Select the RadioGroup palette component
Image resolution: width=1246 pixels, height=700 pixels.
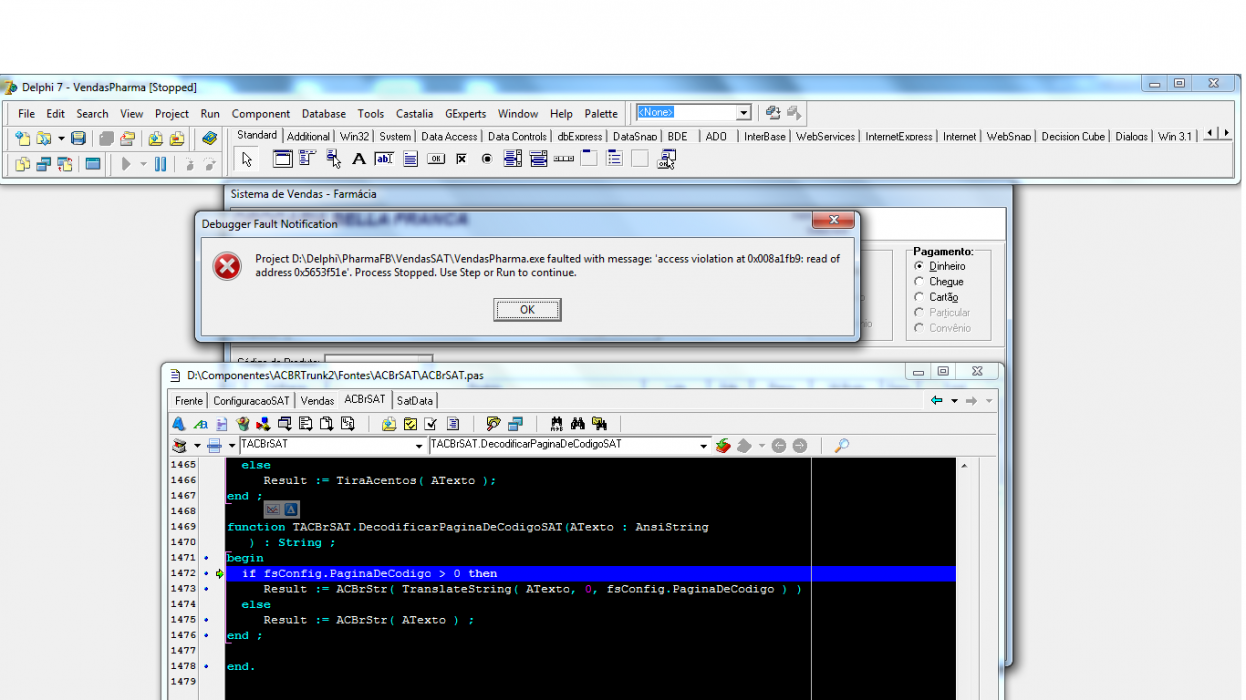point(614,158)
